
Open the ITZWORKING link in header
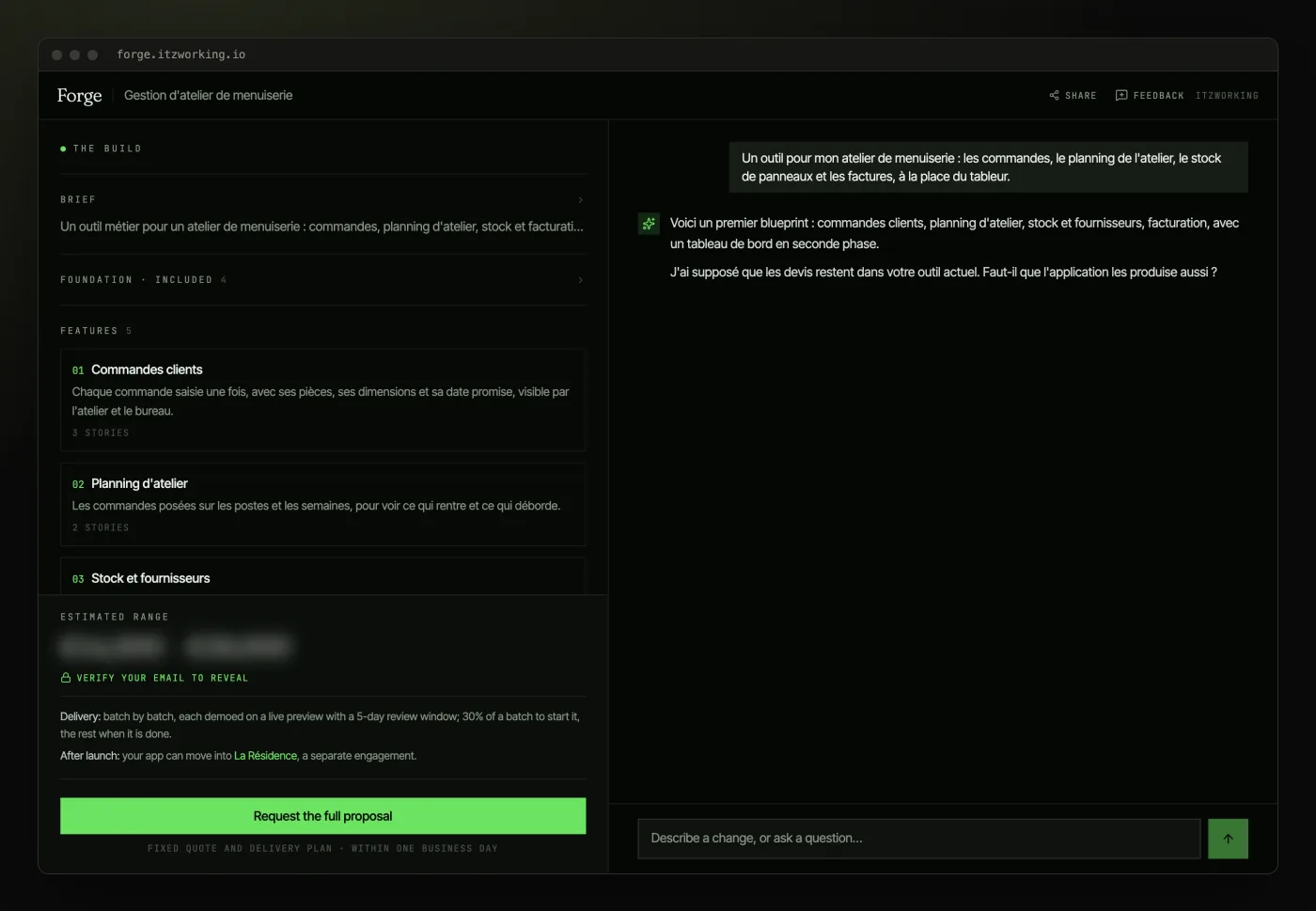point(1227,96)
